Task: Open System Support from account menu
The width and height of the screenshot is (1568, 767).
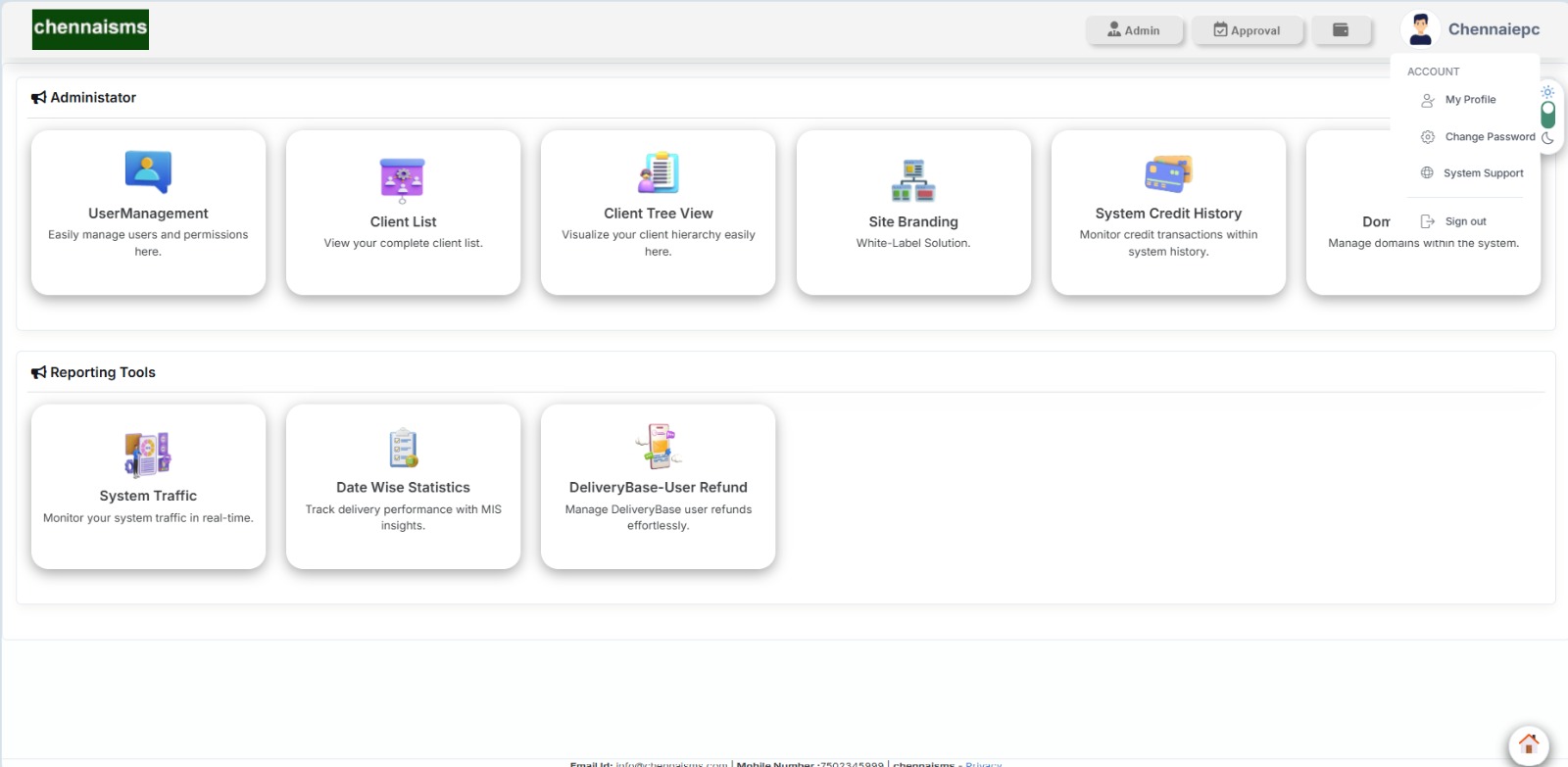Action: (x=1483, y=173)
